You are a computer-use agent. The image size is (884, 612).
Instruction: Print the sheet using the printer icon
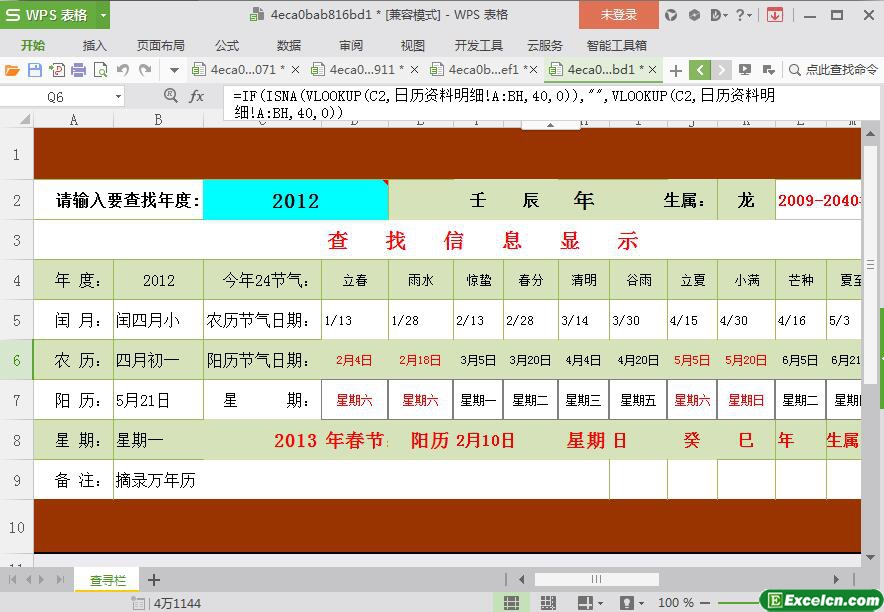pos(79,70)
